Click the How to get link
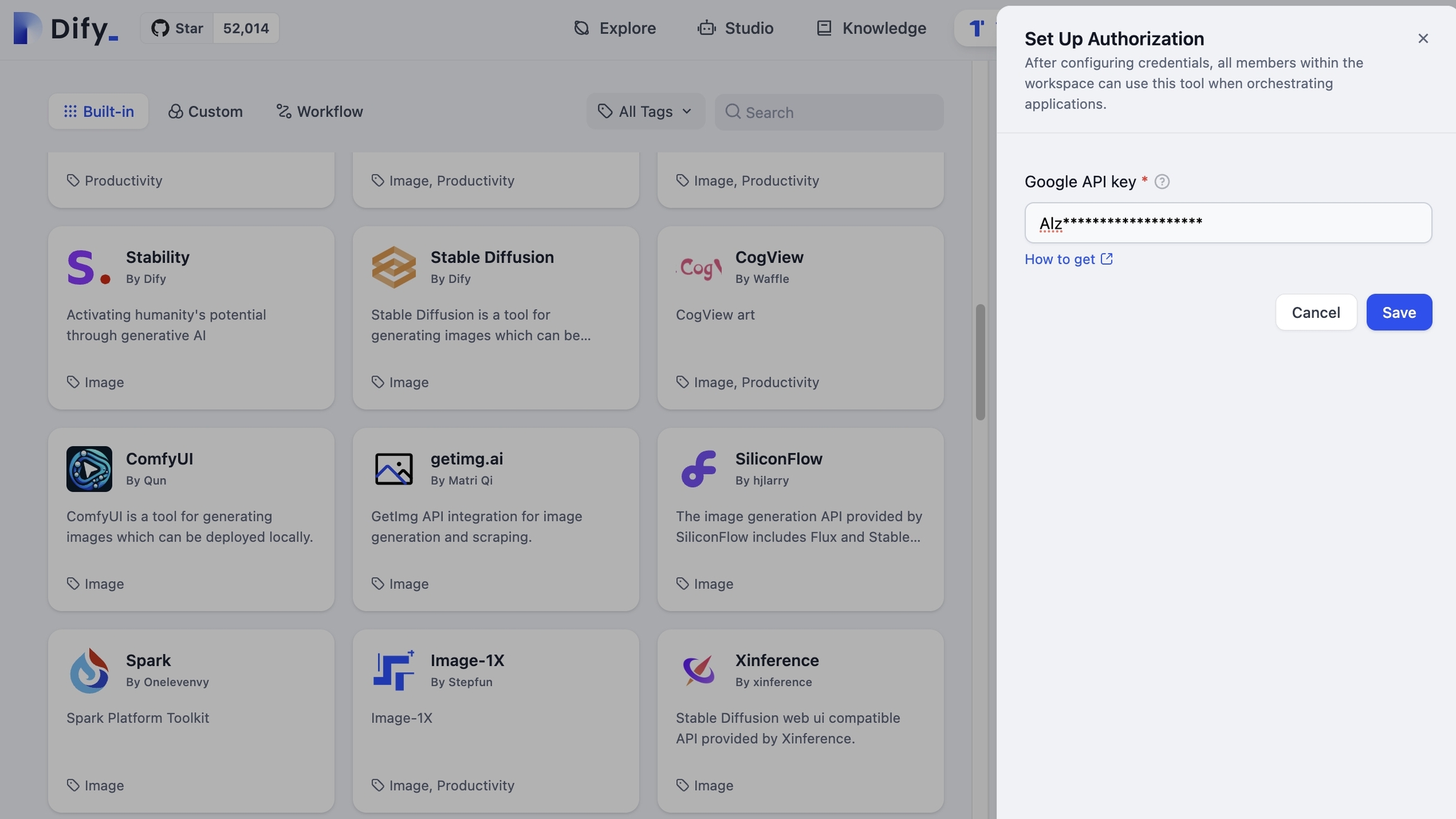 point(1069,259)
